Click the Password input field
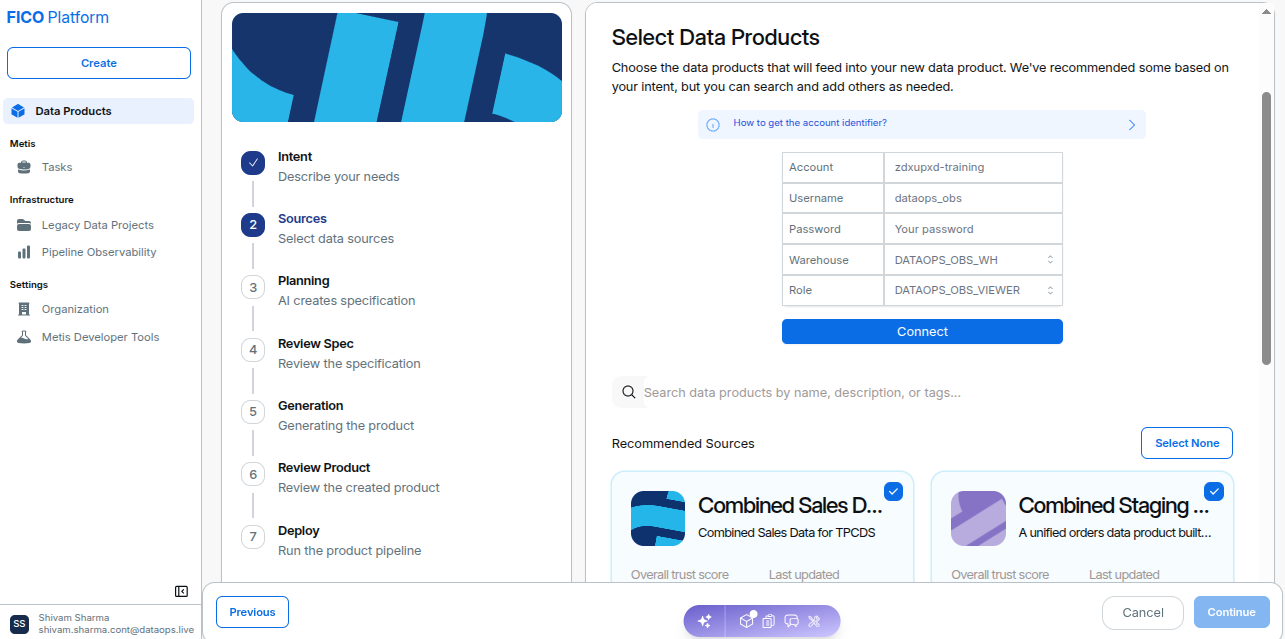Image resolution: width=1285 pixels, height=639 pixels. 973,229
